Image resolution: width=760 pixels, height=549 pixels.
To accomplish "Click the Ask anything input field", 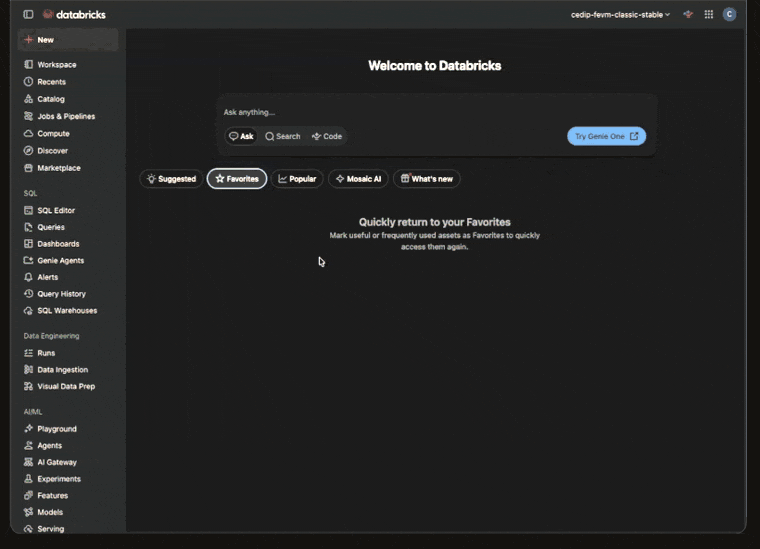I will coord(436,112).
